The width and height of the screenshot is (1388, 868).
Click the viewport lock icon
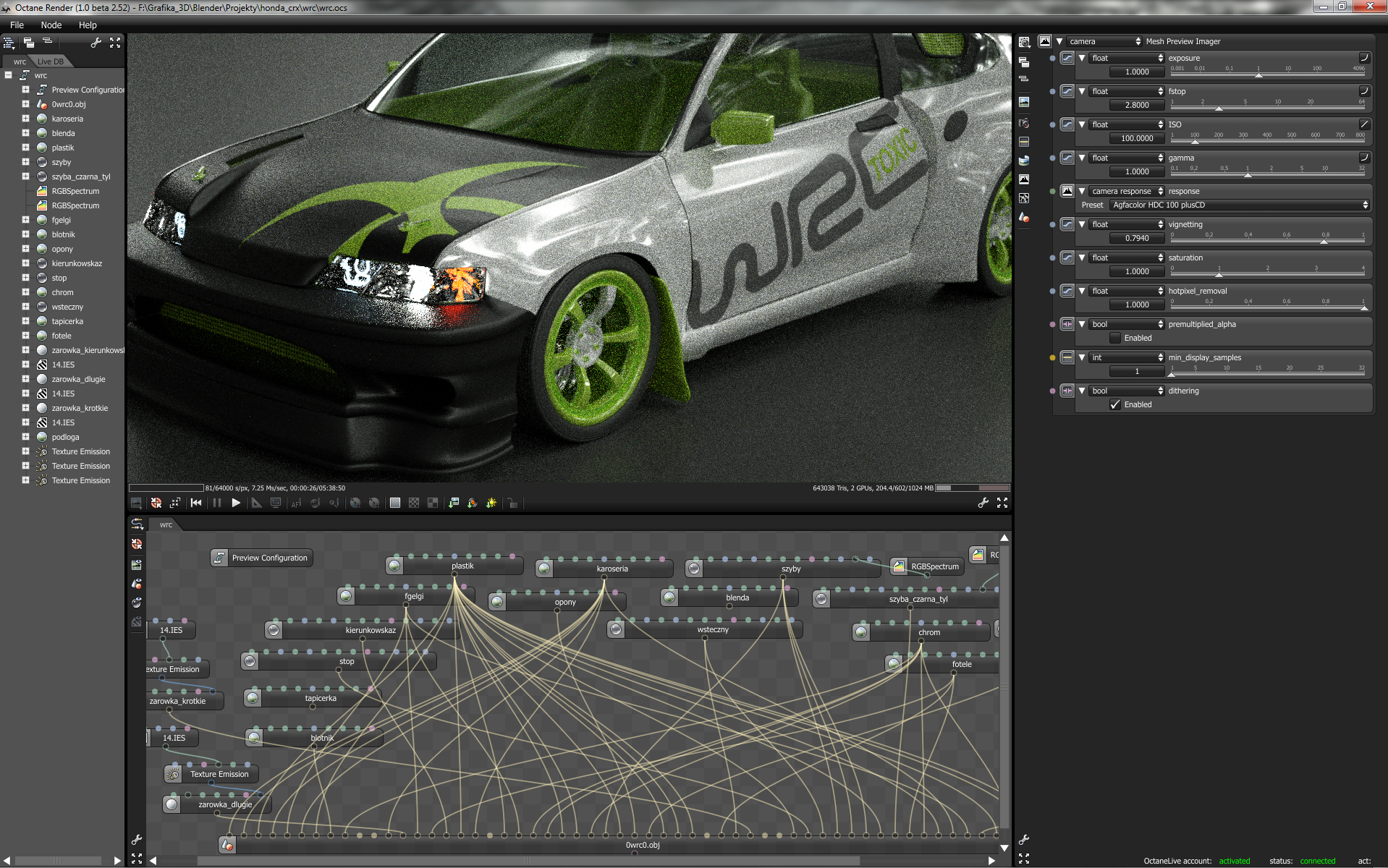[512, 503]
